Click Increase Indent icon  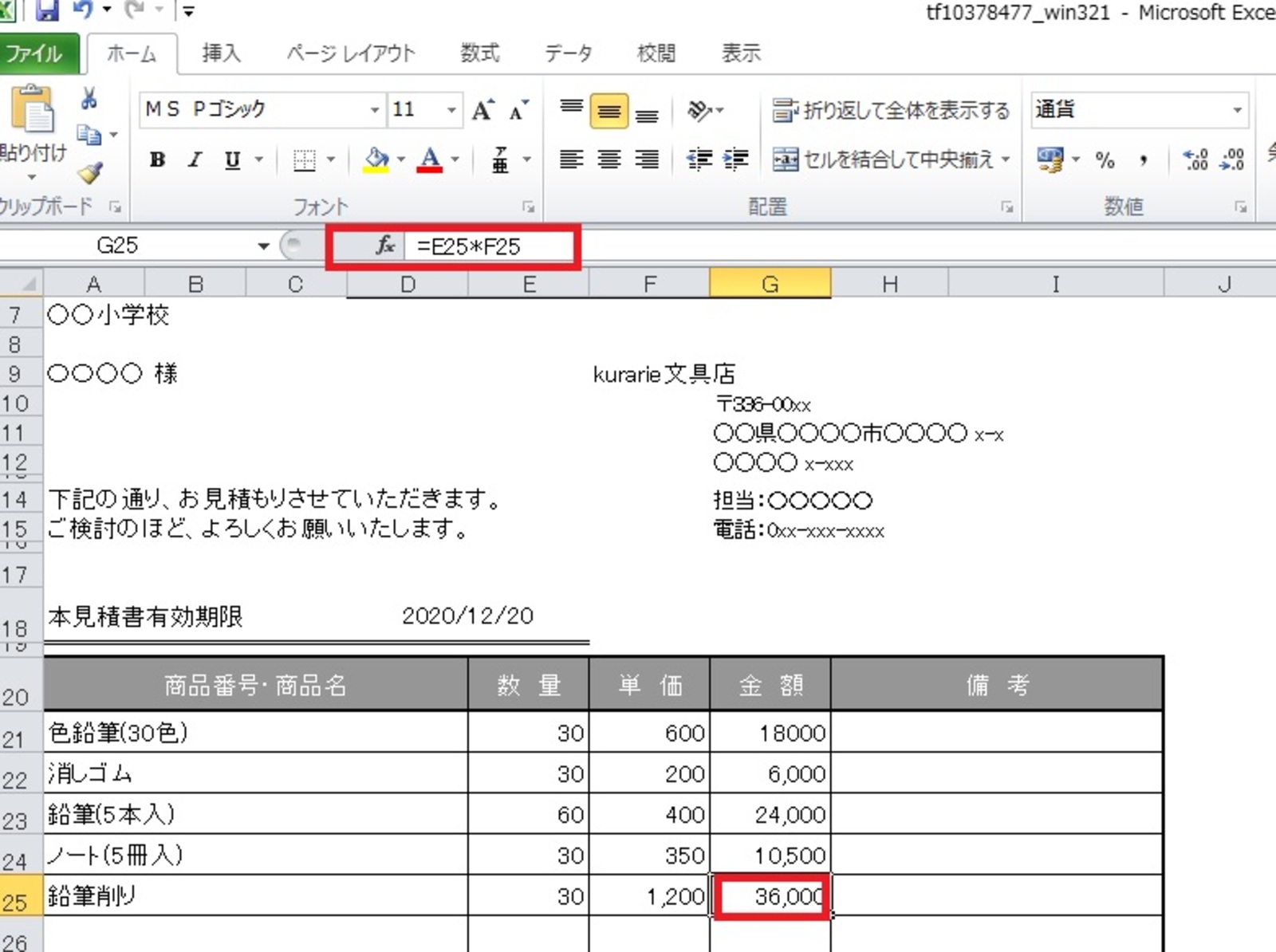735,159
